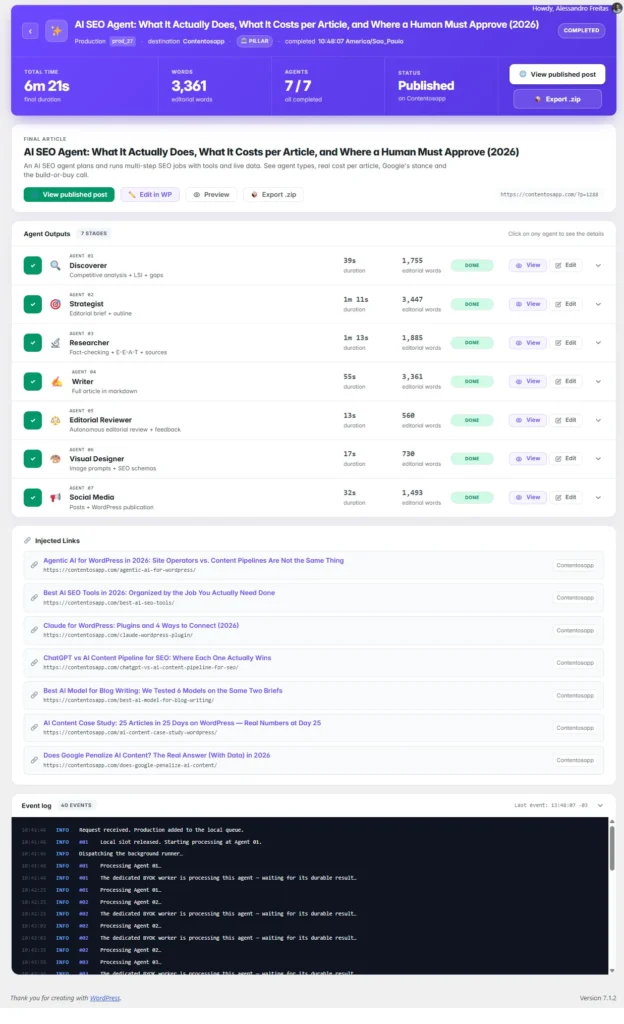This screenshot has height=1024, width=624.
Task: Click the paperclip icon beside Injected Links
Action: click(x=27, y=541)
